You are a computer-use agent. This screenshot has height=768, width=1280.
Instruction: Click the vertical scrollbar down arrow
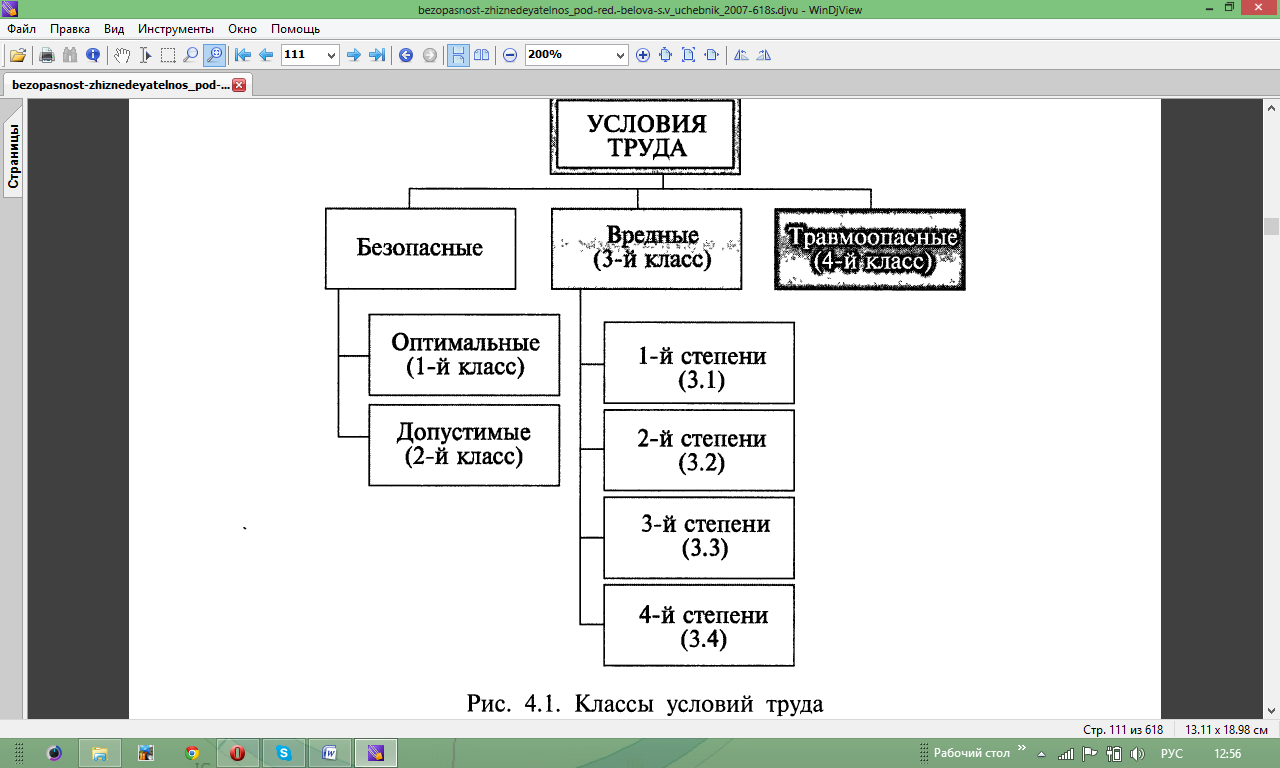(x=1271, y=709)
